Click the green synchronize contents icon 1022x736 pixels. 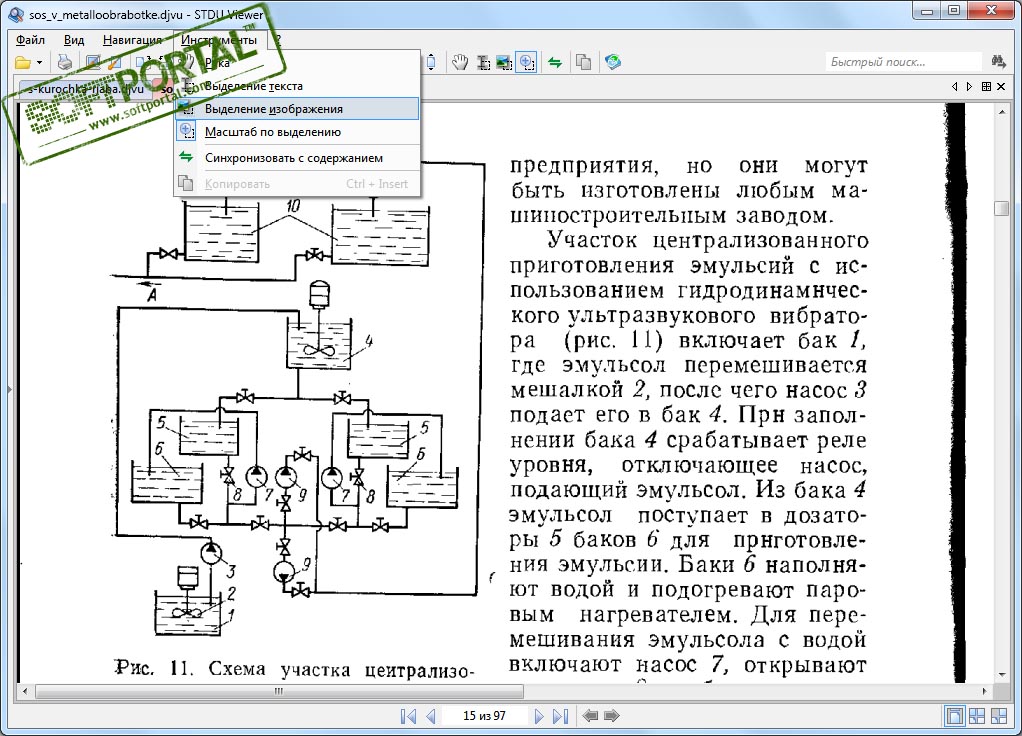[555, 63]
